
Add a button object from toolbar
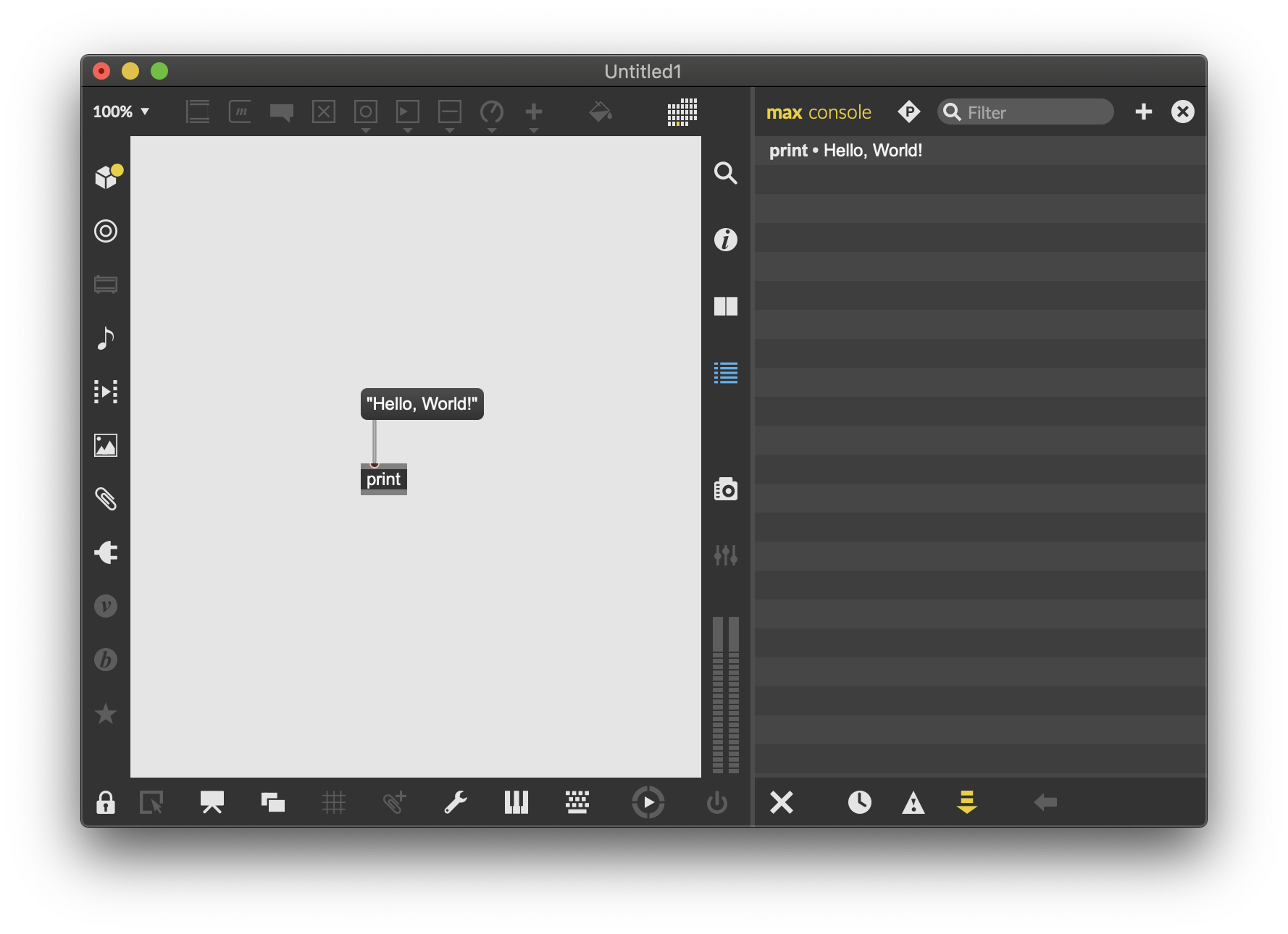[366, 112]
